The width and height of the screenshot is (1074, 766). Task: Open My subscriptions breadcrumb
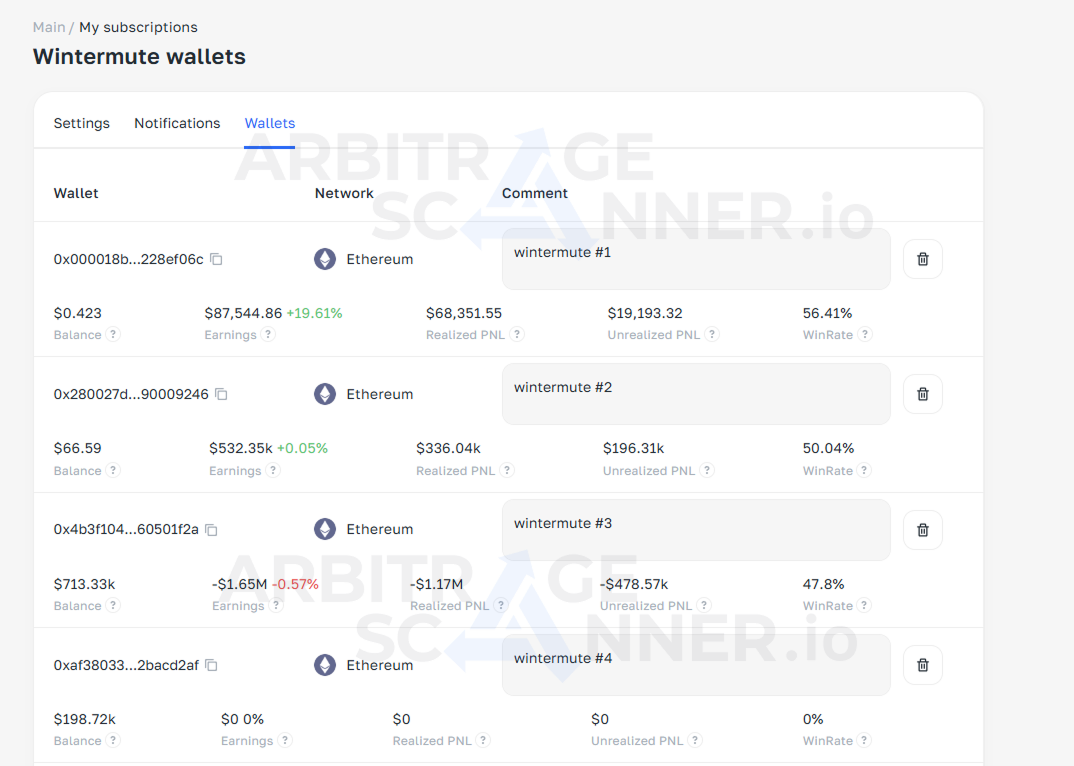coord(138,27)
